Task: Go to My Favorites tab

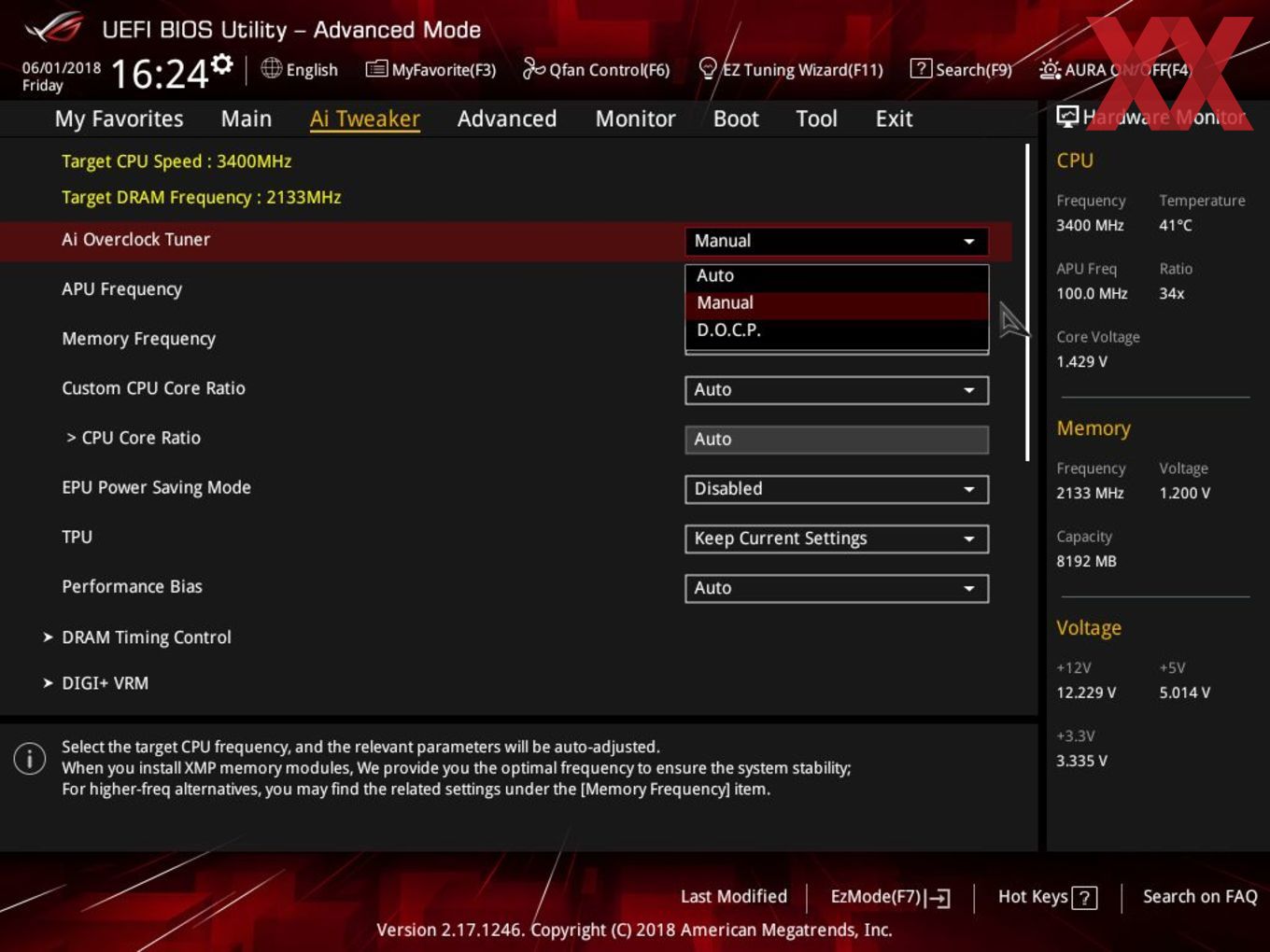Action: coord(119,119)
